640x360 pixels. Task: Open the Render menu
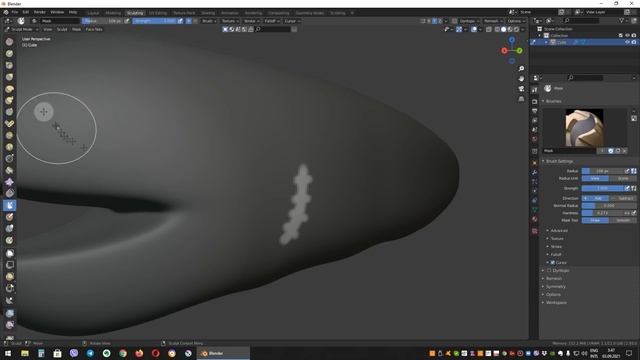[x=40, y=12]
